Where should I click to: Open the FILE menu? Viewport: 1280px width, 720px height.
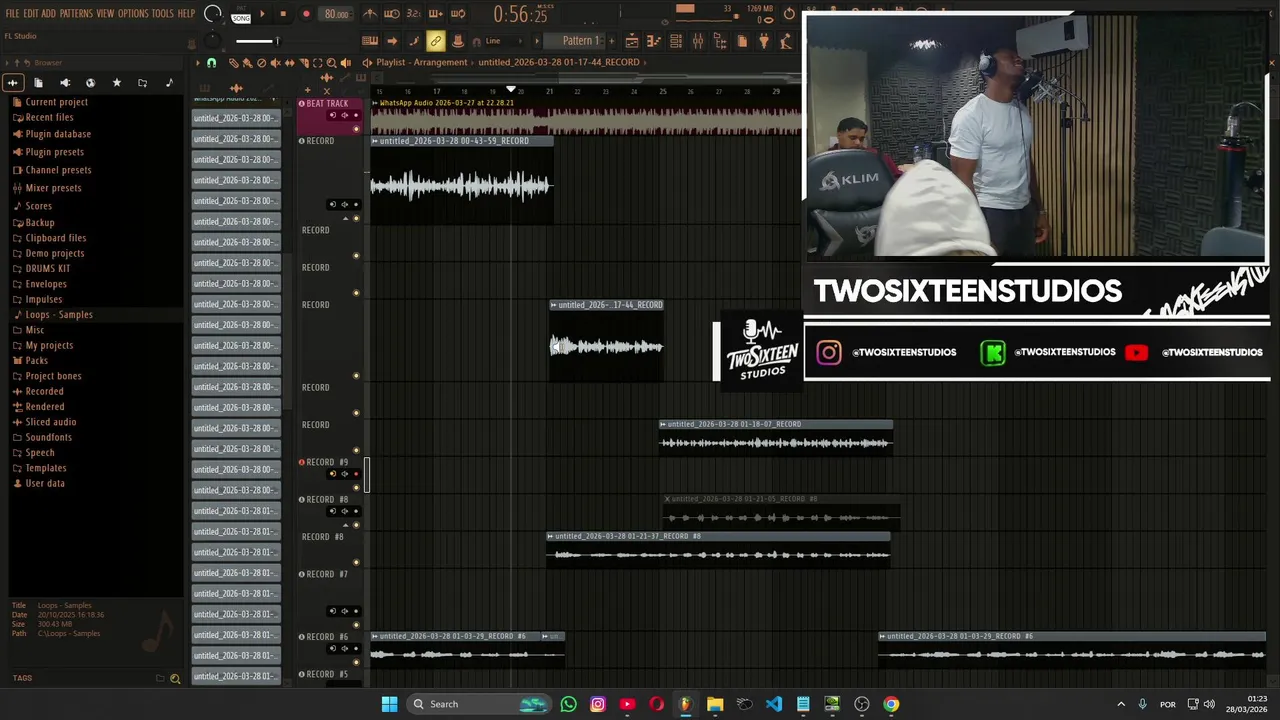coord(12,13)
